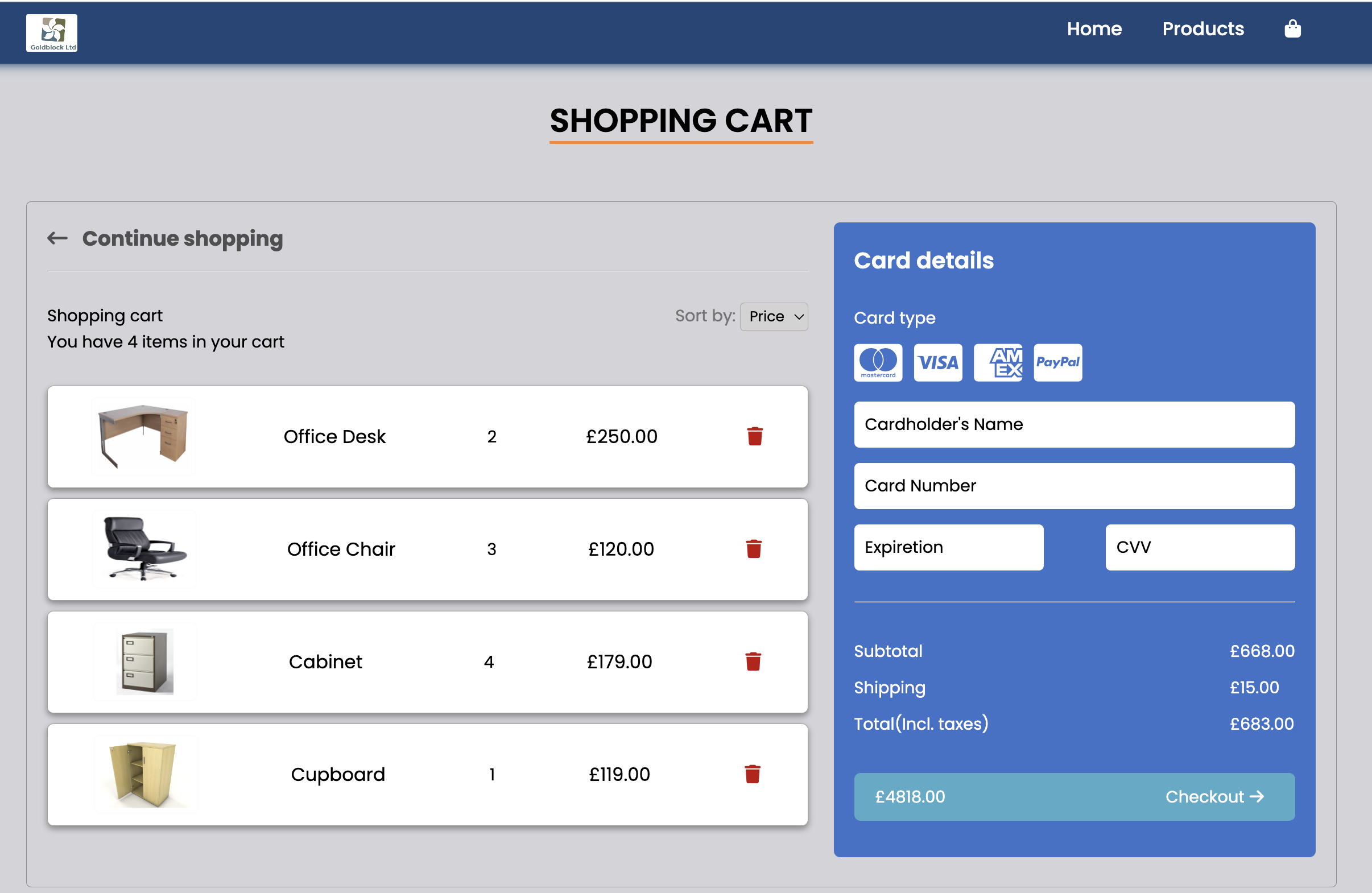Open the Office Chair product image

144,549
